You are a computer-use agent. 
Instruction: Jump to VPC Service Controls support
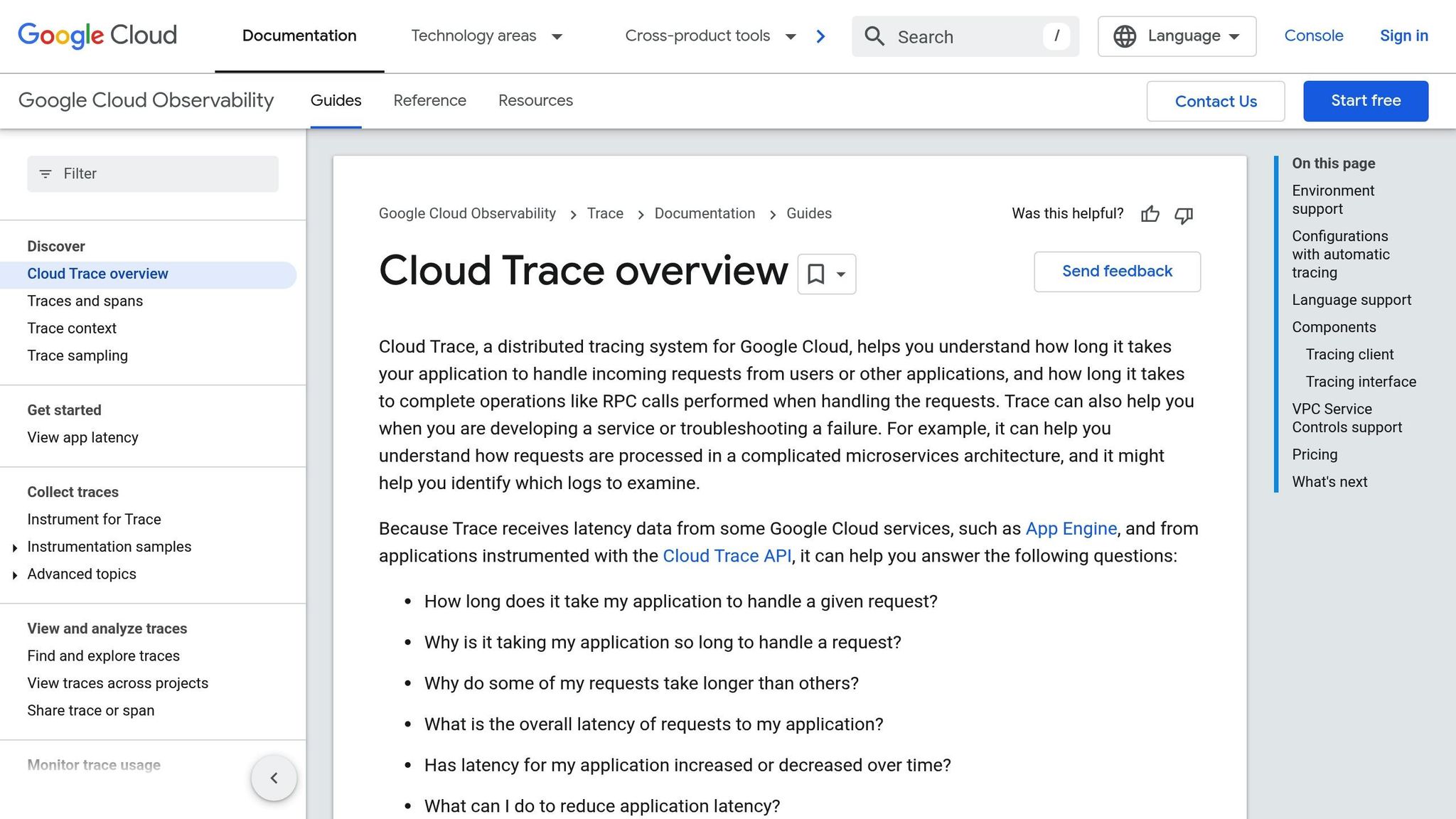point(1347,419)
